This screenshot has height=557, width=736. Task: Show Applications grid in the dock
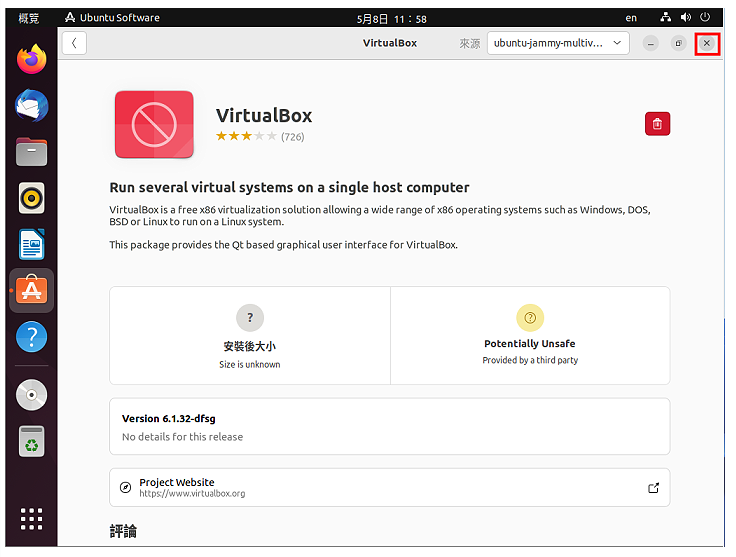(x=31, y=519)
